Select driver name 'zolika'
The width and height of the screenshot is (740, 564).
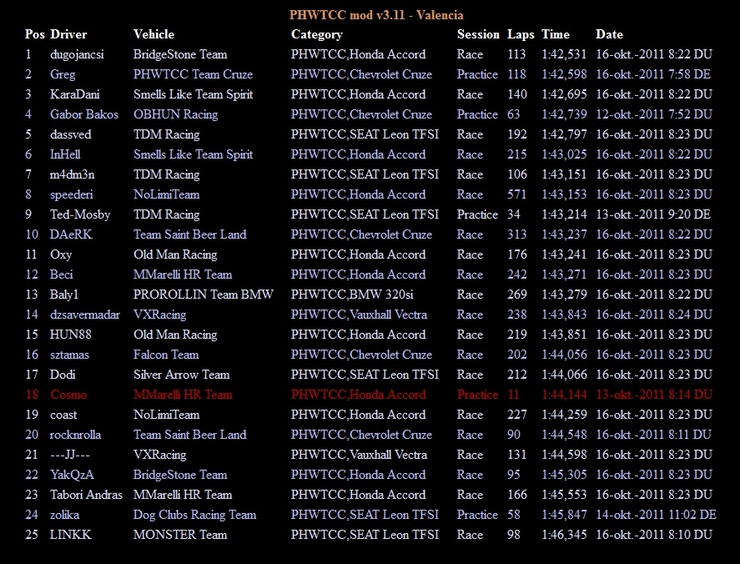tap(64, 514)
